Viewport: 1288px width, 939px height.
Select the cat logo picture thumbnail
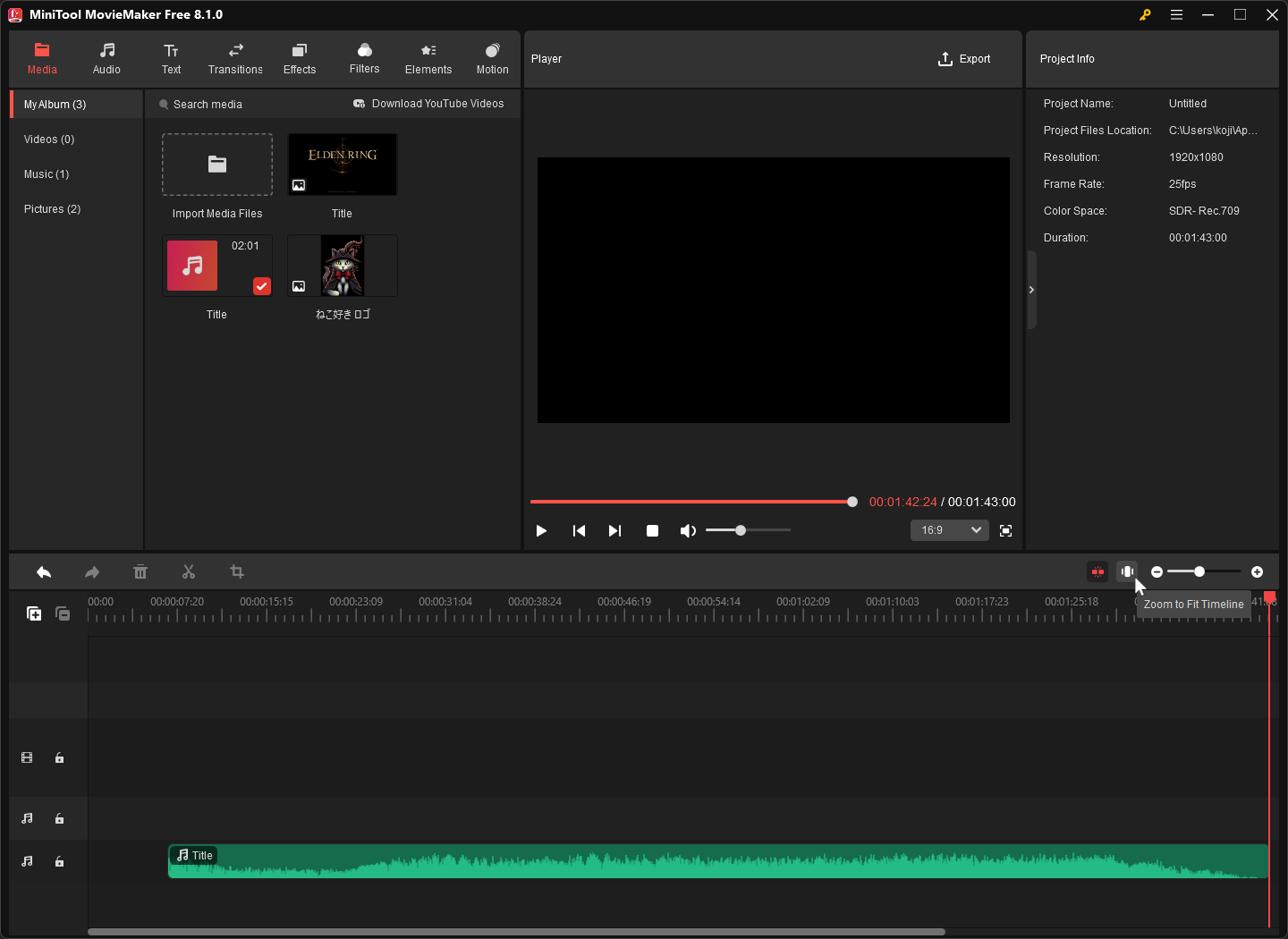[343, 266]
